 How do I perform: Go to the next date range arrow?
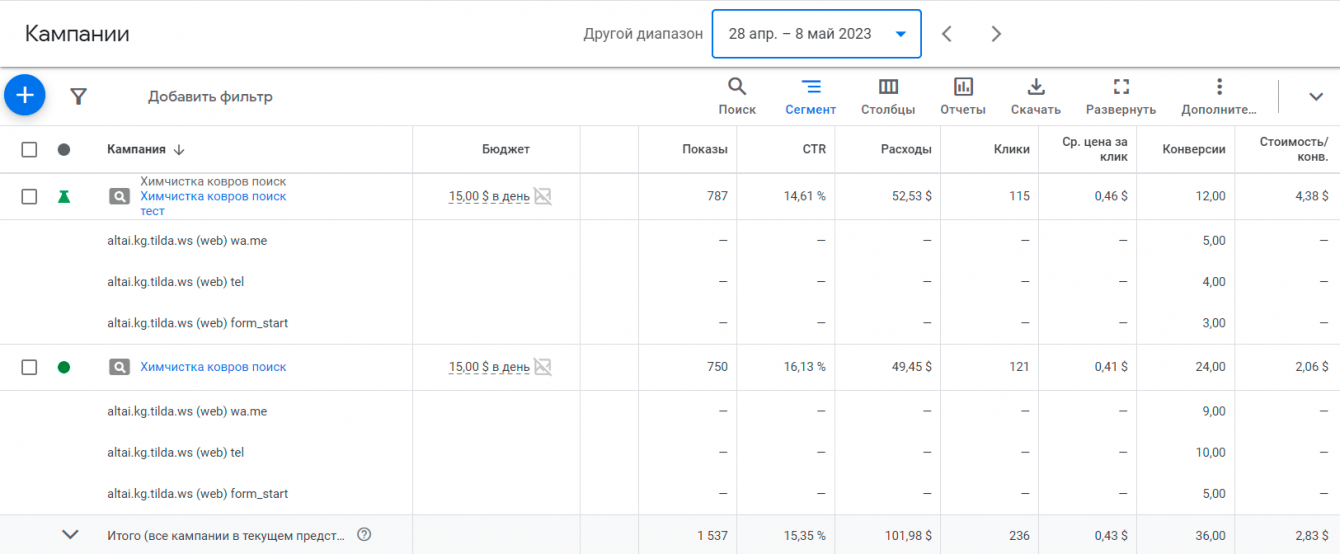tap(996, 34)
